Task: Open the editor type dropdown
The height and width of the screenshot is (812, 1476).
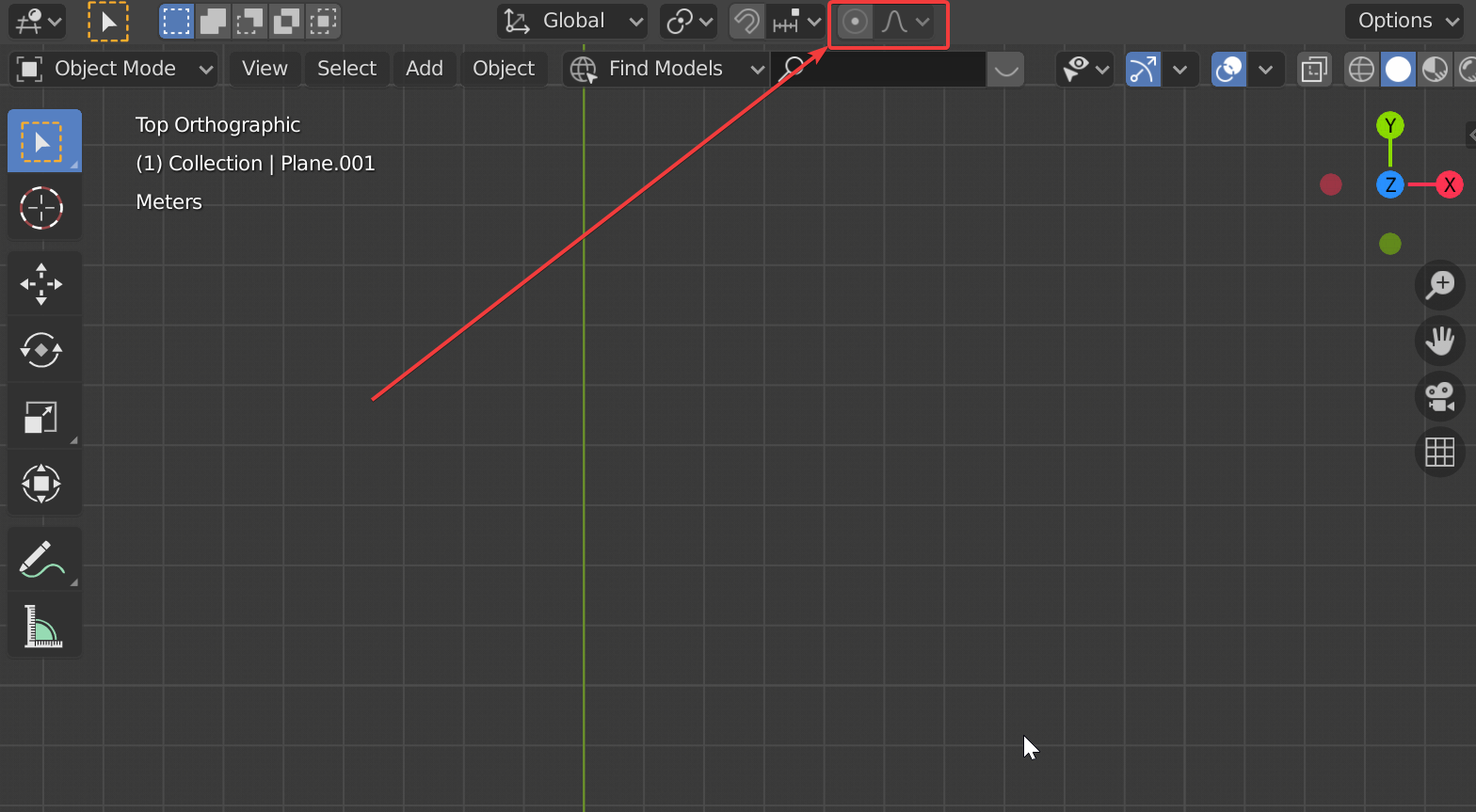Action: tap(37, 21)
